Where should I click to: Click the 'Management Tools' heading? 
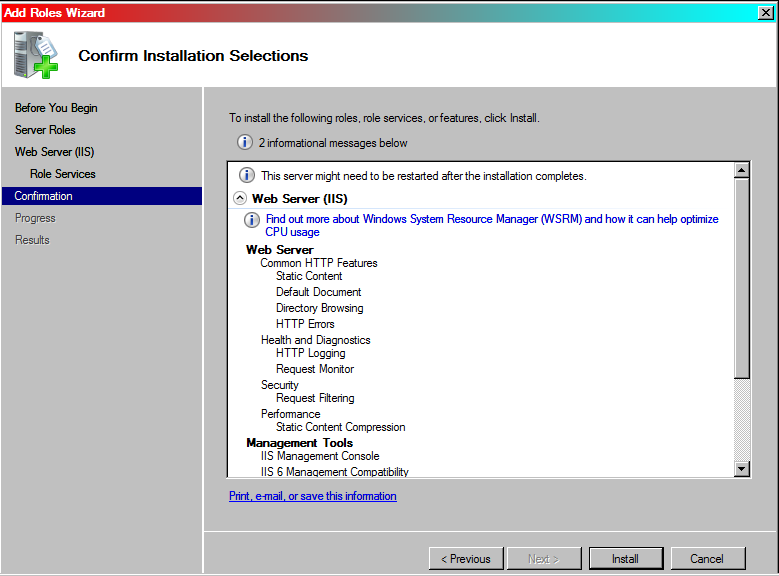tap(300, 443)
